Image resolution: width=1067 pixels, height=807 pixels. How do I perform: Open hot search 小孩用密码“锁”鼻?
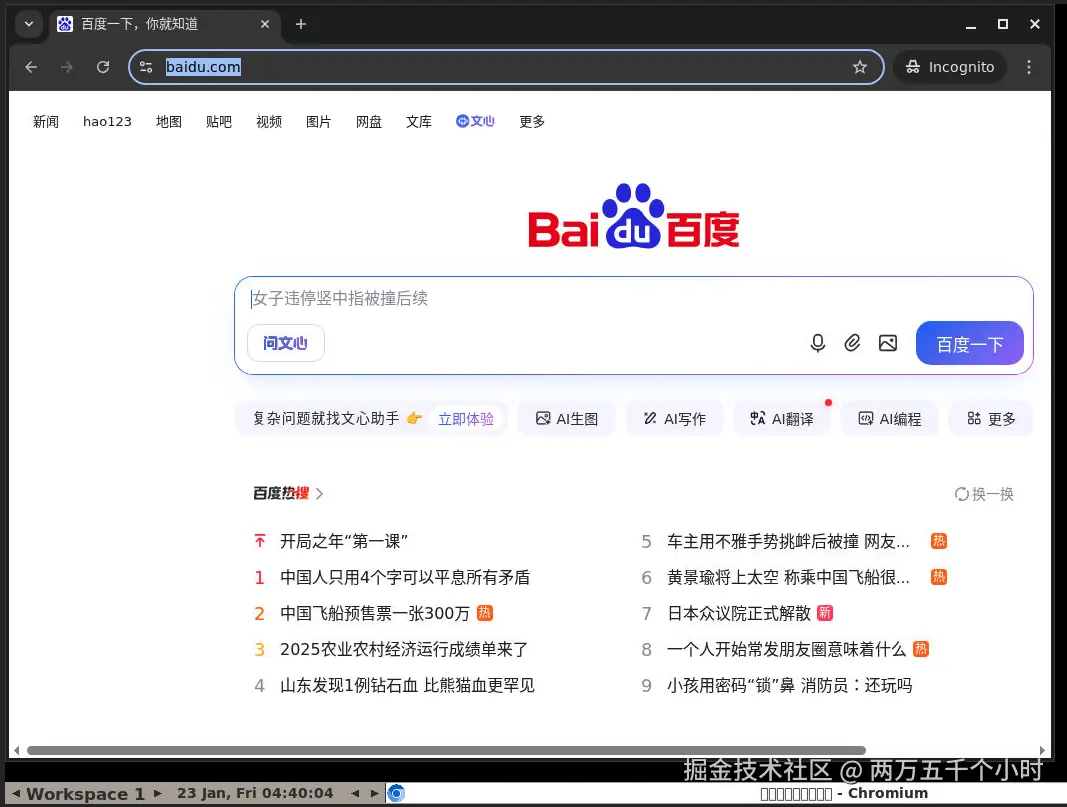(789, 686)
